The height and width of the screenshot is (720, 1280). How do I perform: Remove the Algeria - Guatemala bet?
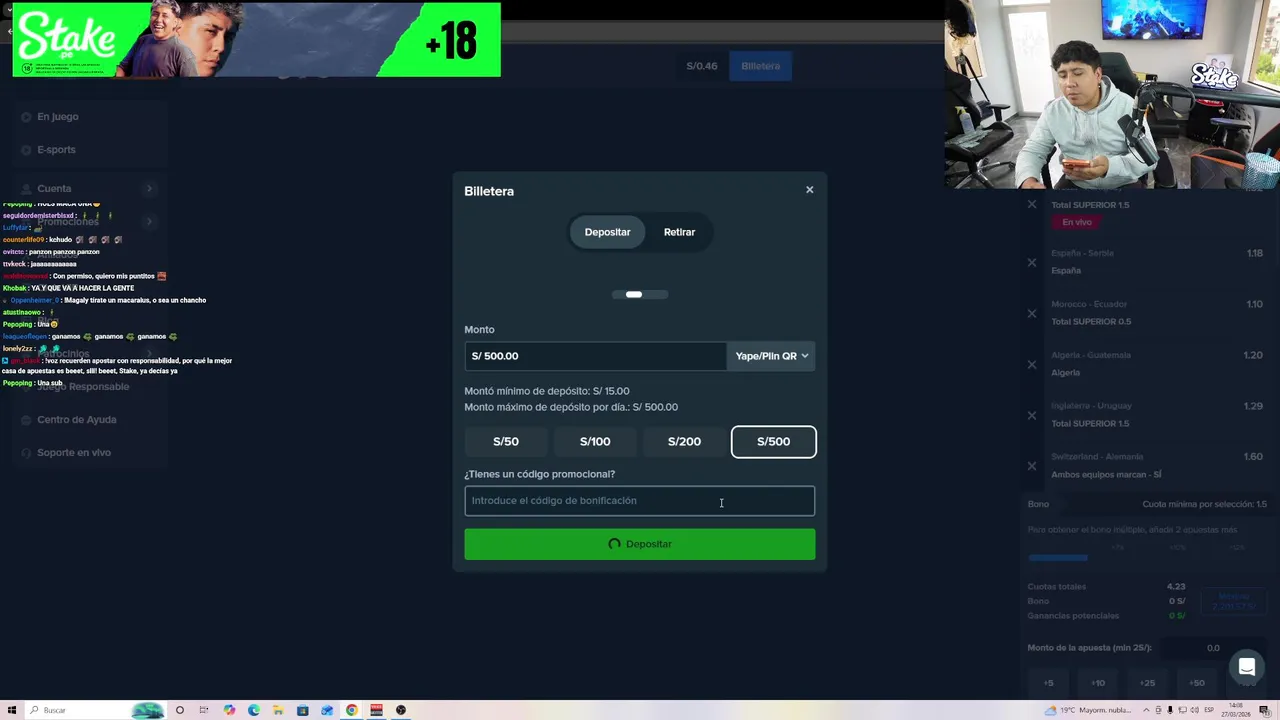pos(1032,364)
